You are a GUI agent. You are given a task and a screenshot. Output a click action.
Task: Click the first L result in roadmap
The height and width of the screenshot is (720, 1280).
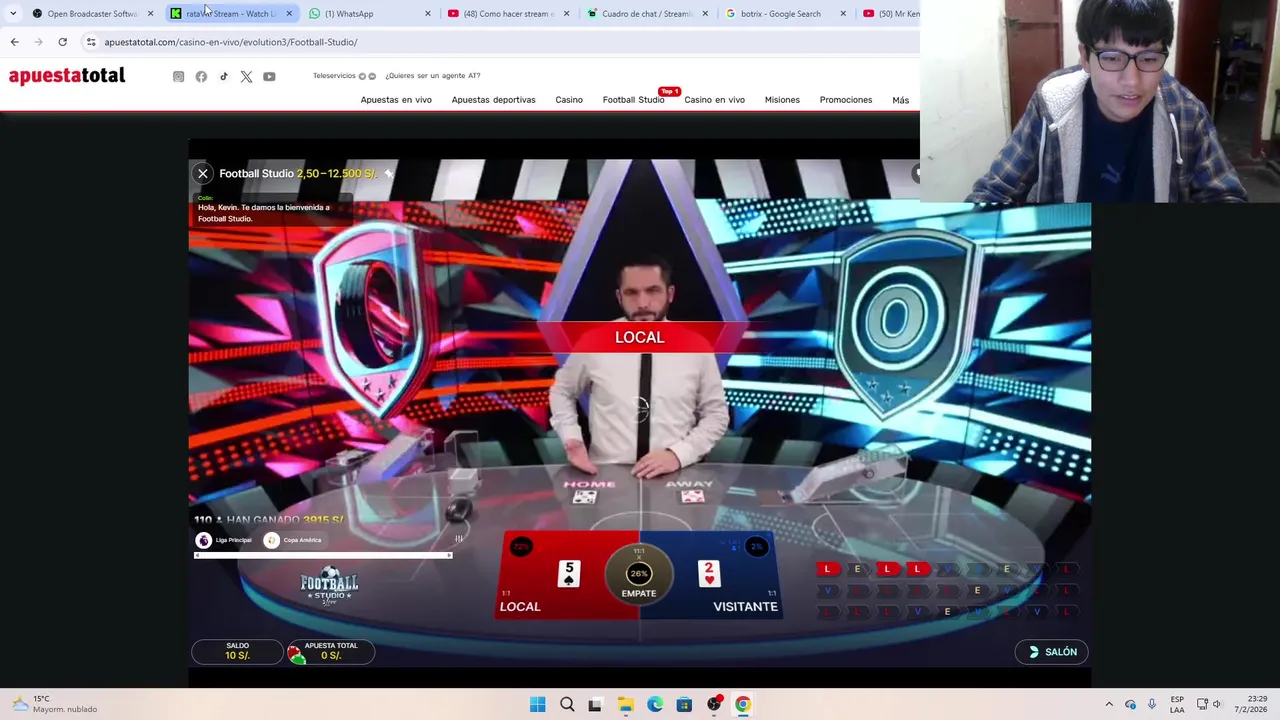(x=827, y=569)
